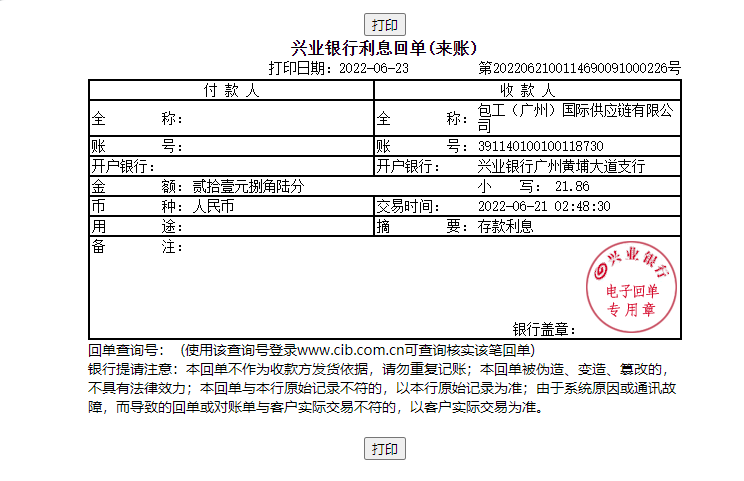The height and width of the screenshot is (481, 744).
Task: Click the payer 开户银行 label
Action: [x=123, y=166]
